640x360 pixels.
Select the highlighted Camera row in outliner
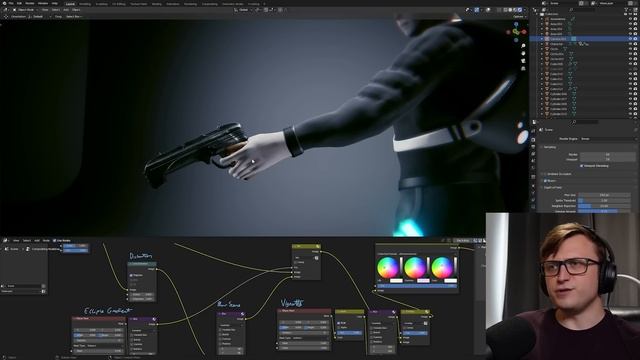click(584, 39)
